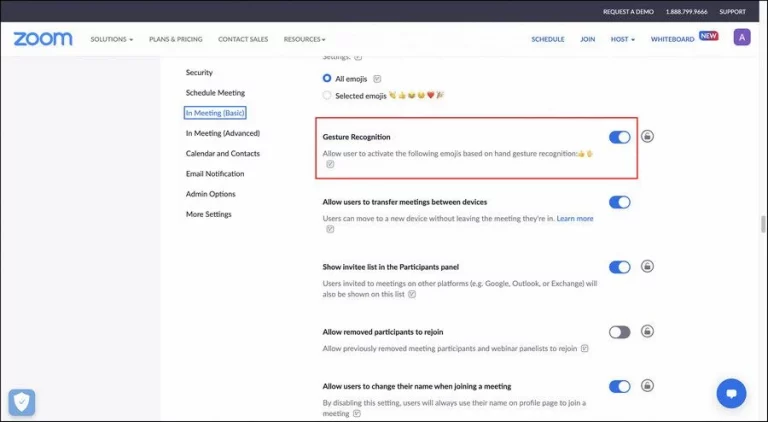Enable Allow removed participants to rejoin

point(619,332)
